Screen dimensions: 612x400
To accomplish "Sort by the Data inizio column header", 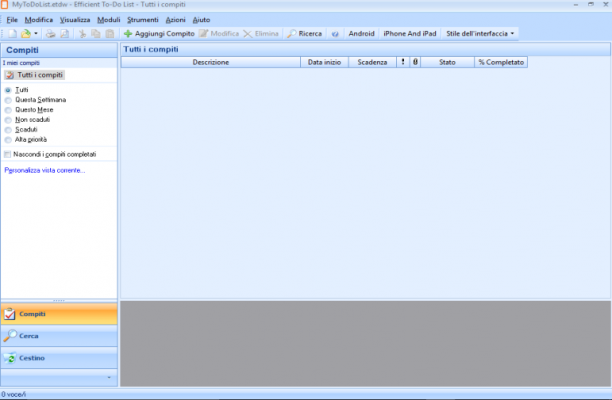I will 324,62.
